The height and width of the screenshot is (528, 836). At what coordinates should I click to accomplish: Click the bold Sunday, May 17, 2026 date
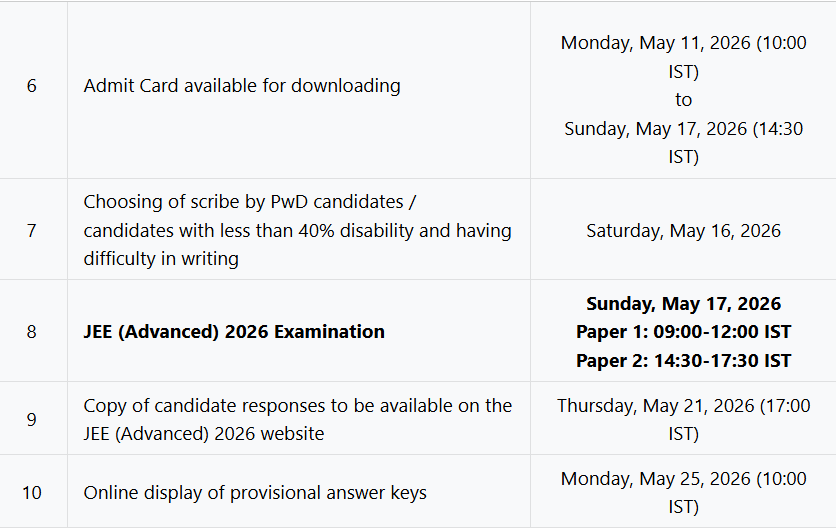click(x=683, y=304)
